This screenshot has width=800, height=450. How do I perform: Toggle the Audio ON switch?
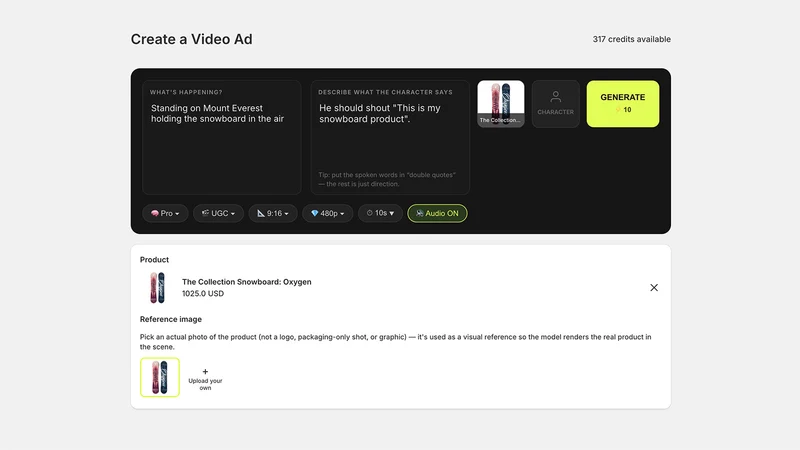pyautogui.click(x=437, y=213)
